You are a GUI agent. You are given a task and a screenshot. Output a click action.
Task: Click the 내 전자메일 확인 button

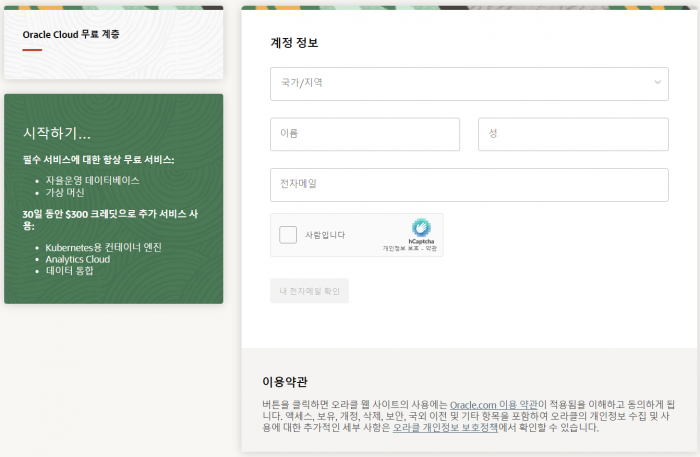click(x=309, y=291)
